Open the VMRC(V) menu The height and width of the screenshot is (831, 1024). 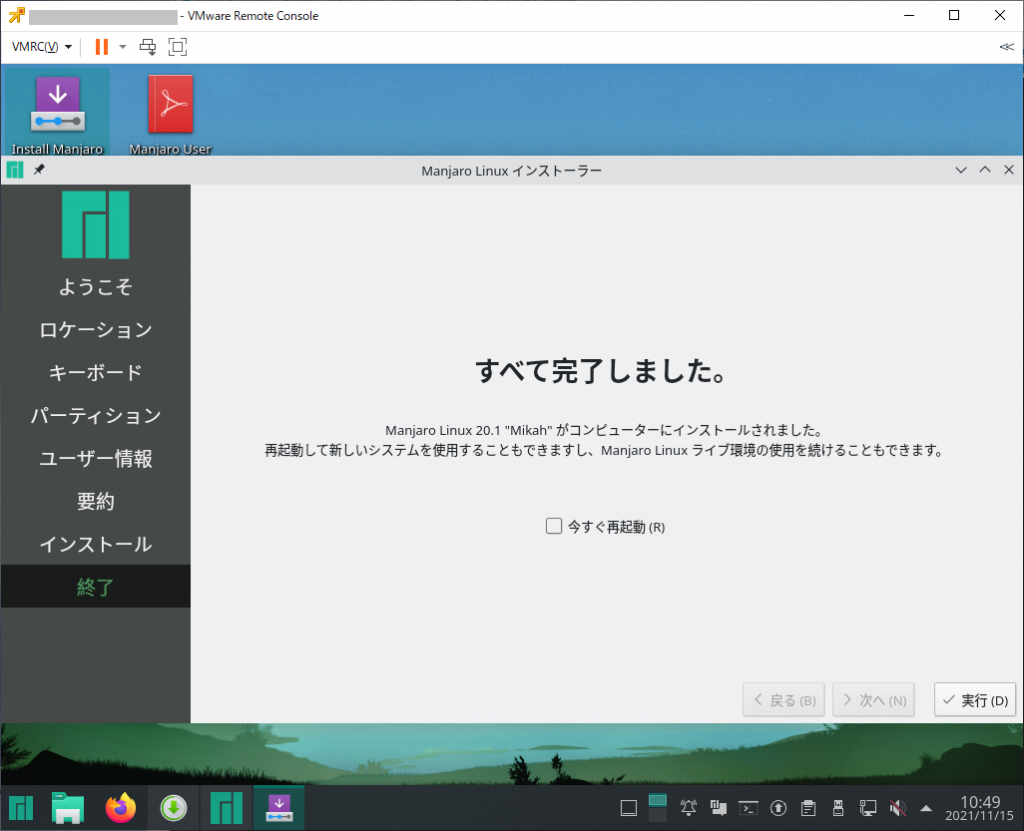coord(42,47)
